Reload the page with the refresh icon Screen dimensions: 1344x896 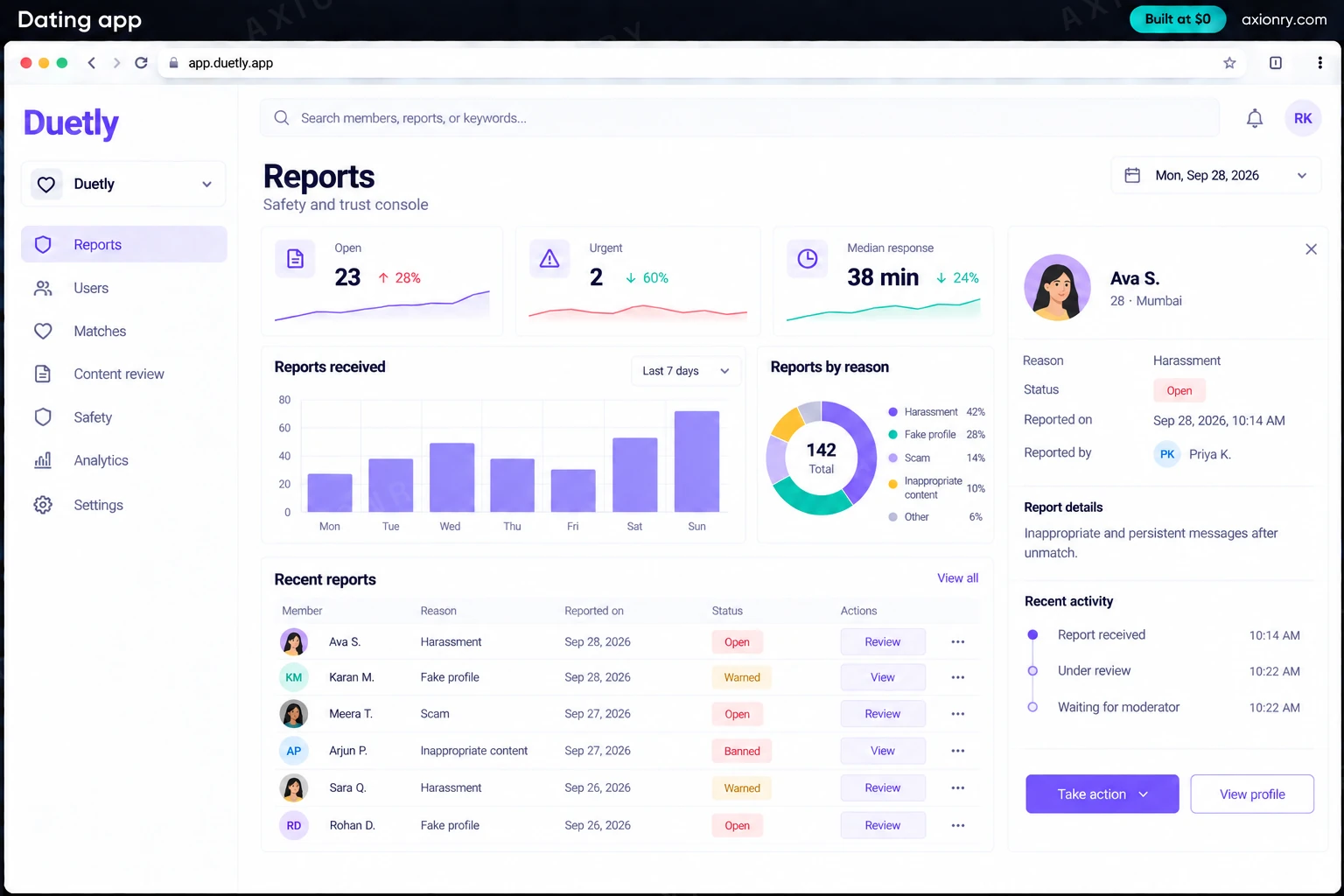(141, 63)
